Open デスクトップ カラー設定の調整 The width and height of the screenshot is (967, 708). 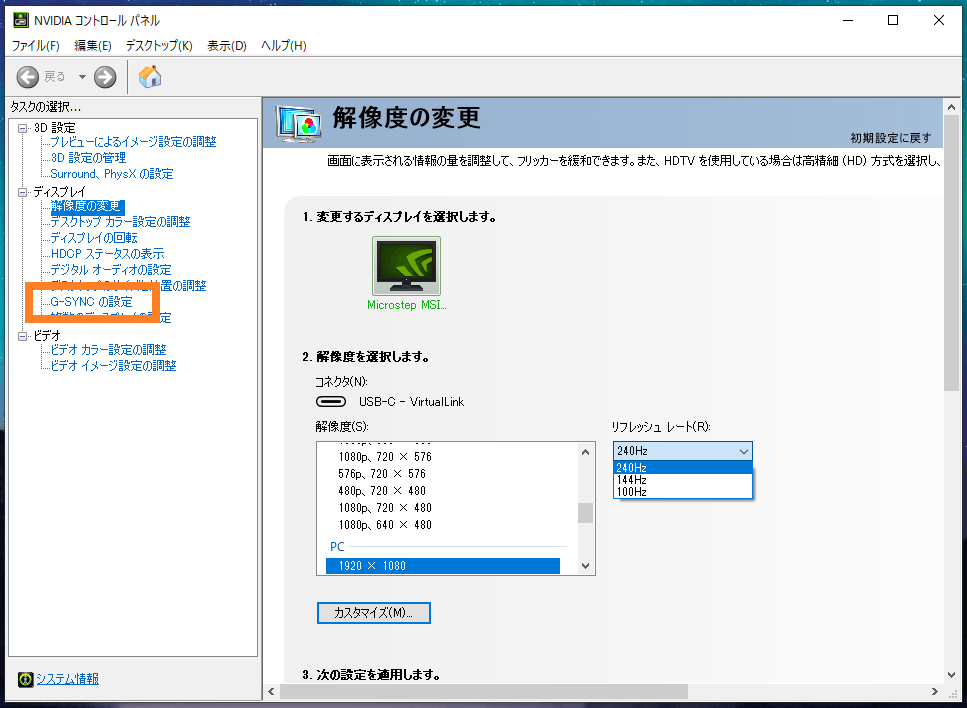(x=120, y=222)
